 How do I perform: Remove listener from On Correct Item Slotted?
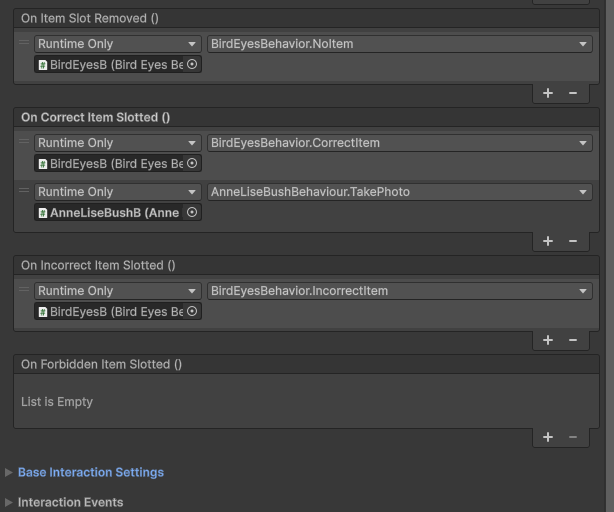(573, 240)
